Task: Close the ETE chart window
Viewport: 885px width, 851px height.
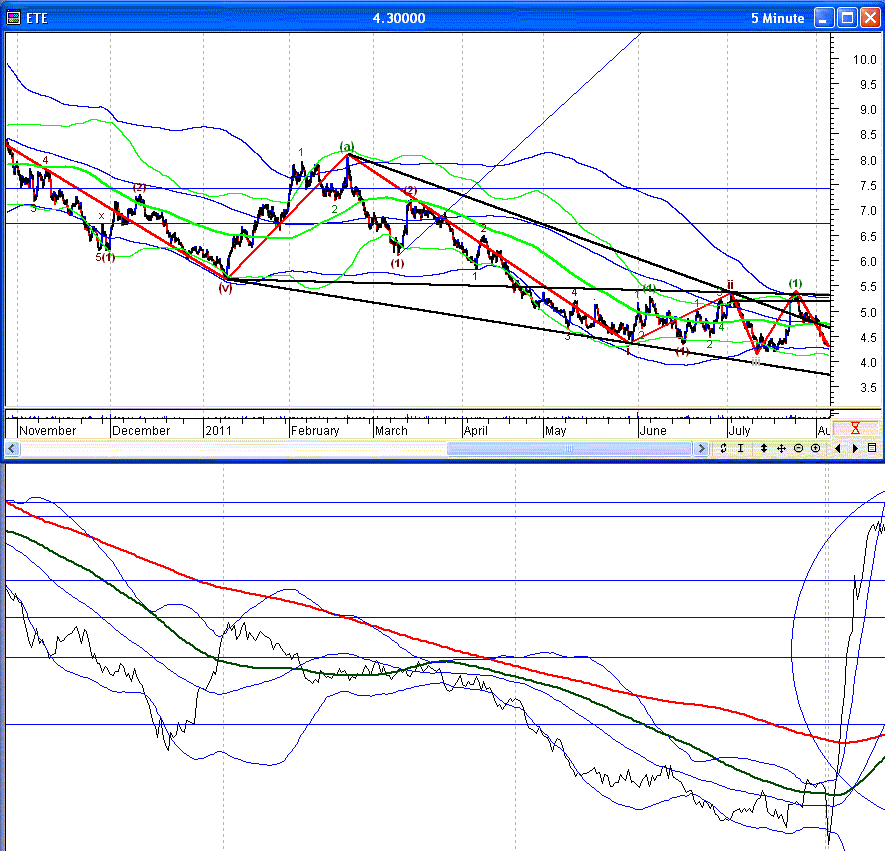Action: [870, 18]
